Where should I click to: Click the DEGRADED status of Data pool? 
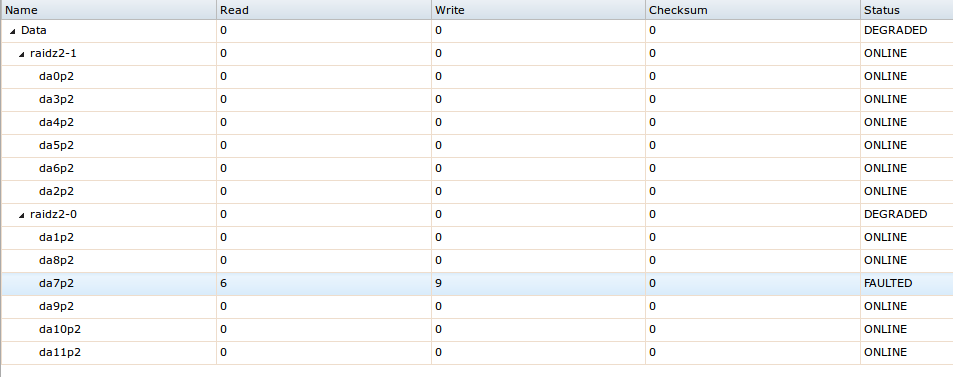pyautogui.click(x=895, y=30)
